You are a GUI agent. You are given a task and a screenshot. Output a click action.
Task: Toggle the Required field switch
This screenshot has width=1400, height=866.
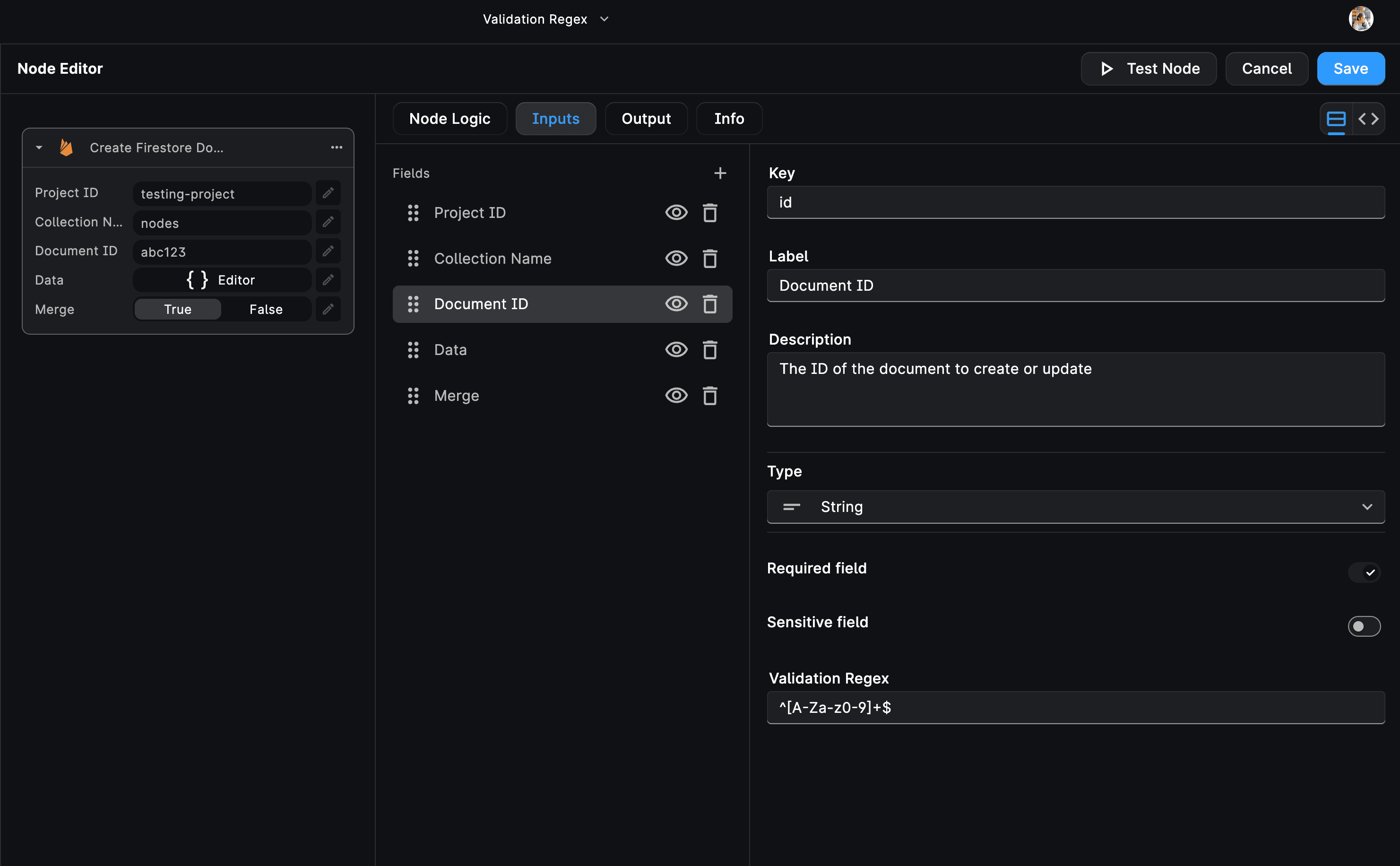point(1364,572)
